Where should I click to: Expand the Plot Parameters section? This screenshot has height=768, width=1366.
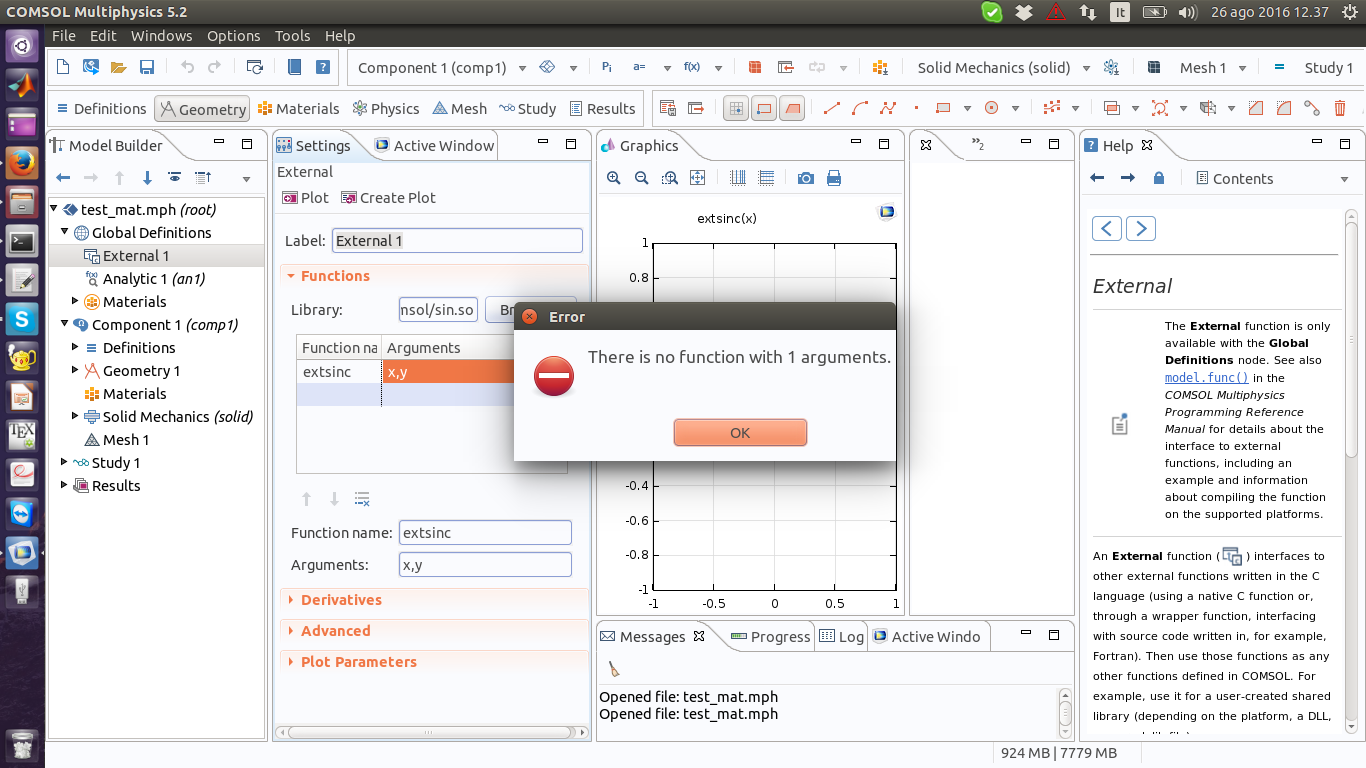pyautogui.click(x=358, y=662)
